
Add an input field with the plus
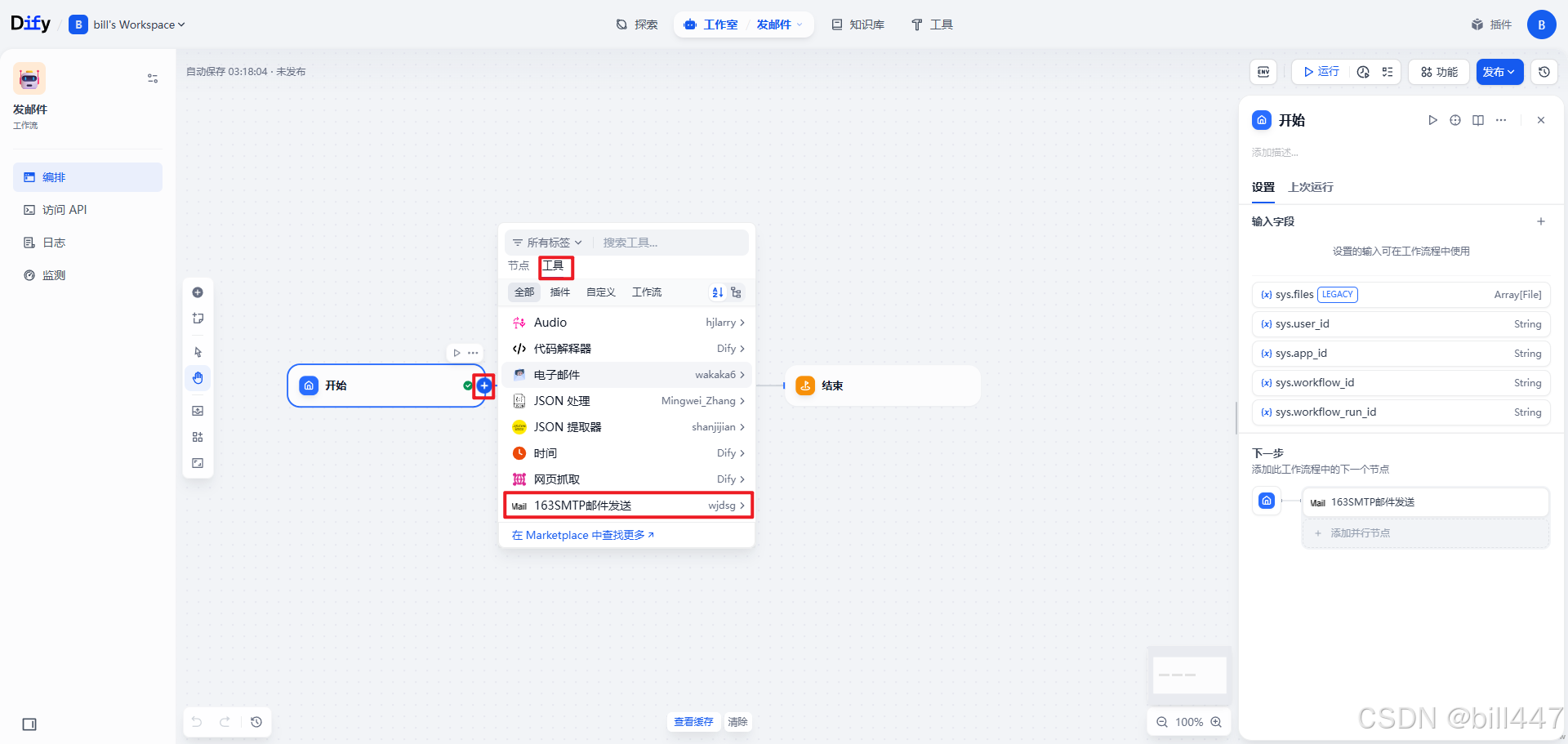click(x=1541, y=221)
